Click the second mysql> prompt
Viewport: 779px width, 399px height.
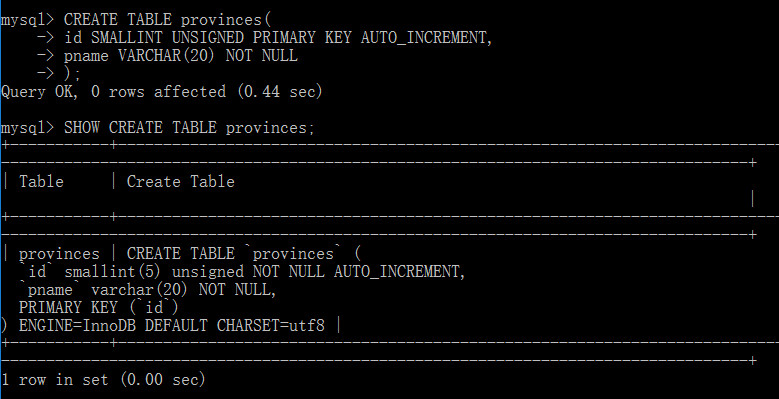[x=27, y=128]
